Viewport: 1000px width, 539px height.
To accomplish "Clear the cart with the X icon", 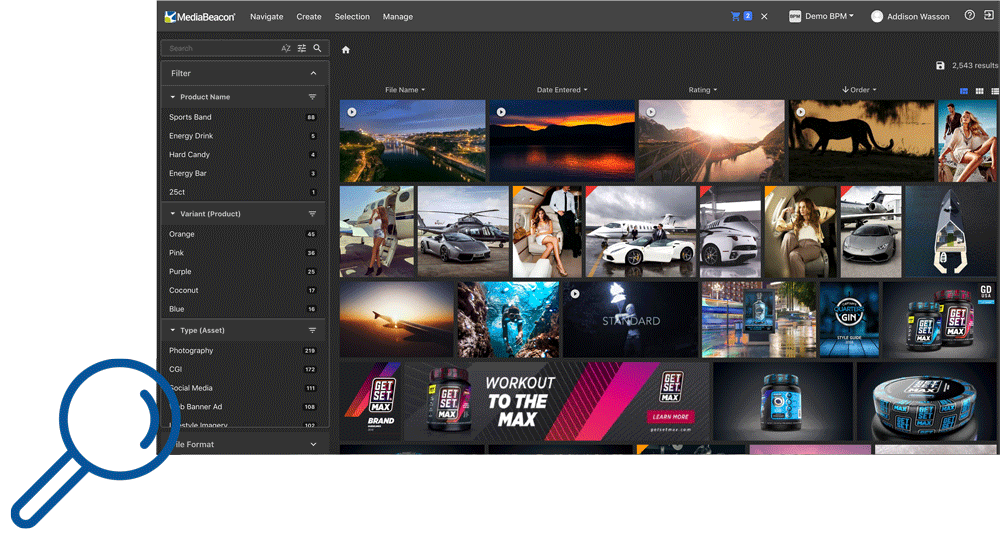I will click(x=764, y=17).
